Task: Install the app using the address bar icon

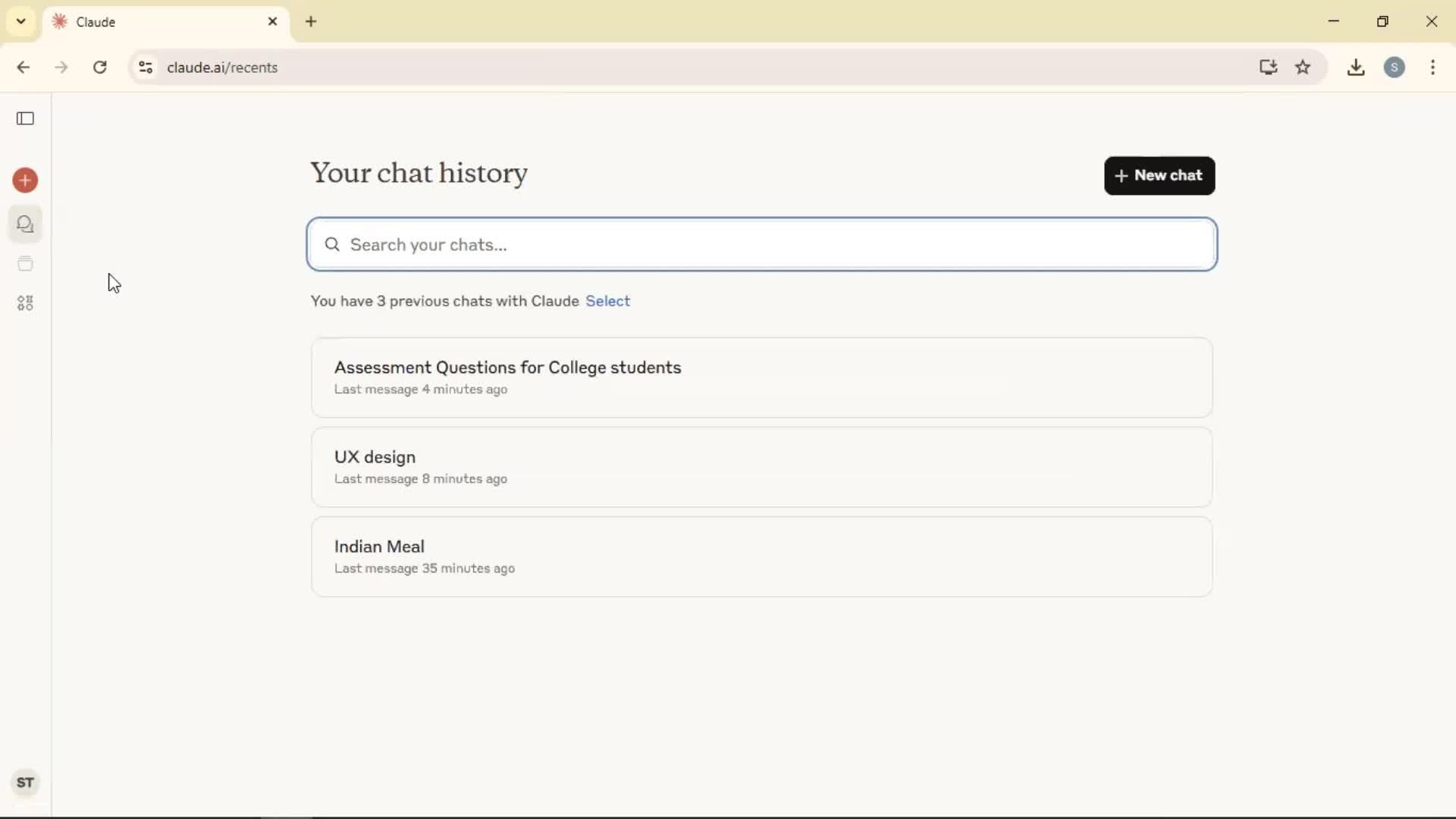Action: coord(1268,67)
